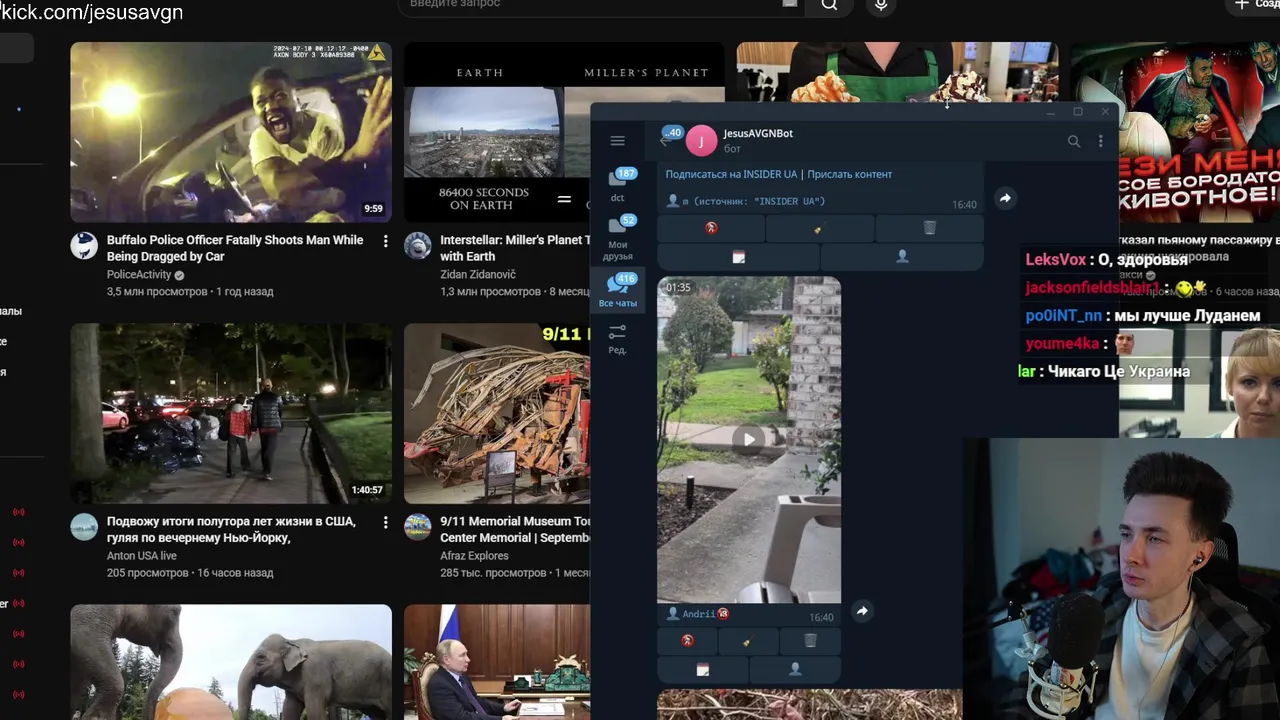Open more options for Buffalo Police Officer video

385,241
